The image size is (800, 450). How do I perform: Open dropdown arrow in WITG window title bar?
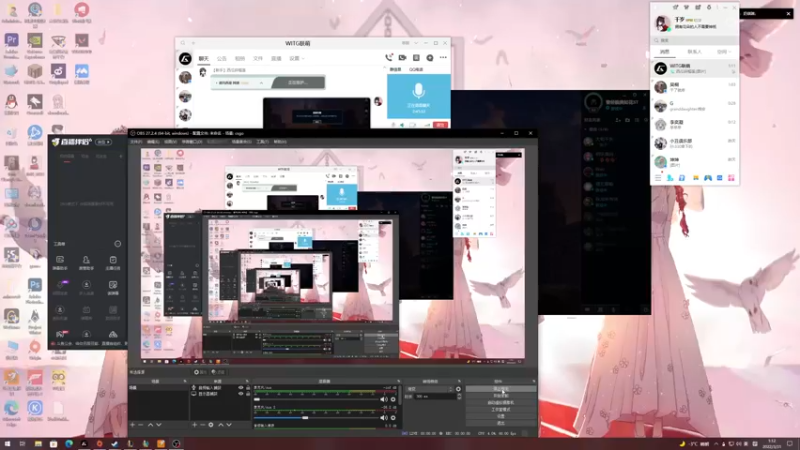(416, 43)
